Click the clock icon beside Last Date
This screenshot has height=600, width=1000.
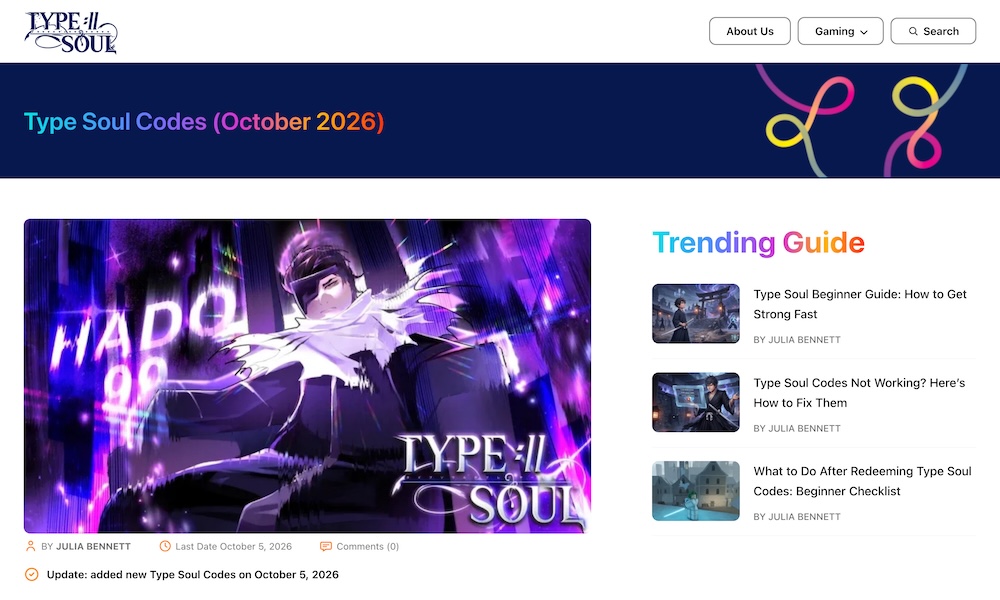click(165, 546)
